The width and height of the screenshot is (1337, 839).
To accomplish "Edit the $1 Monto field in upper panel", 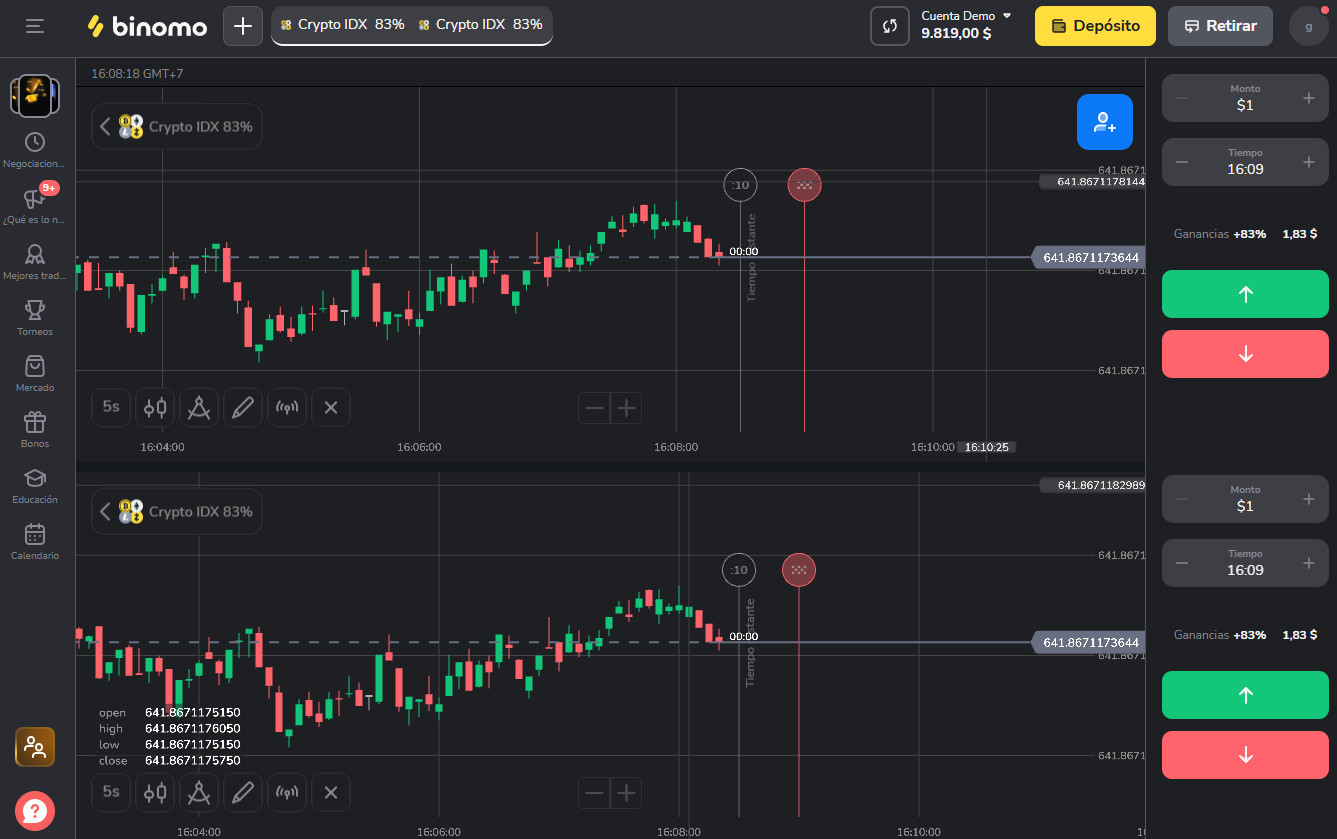I will (1245, 98).
